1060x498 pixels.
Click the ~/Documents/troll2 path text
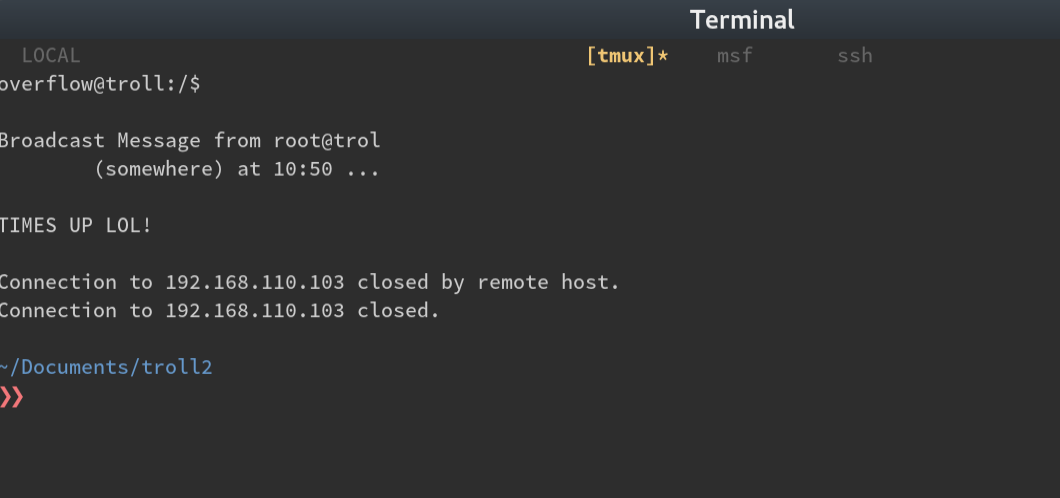[106, 368]
